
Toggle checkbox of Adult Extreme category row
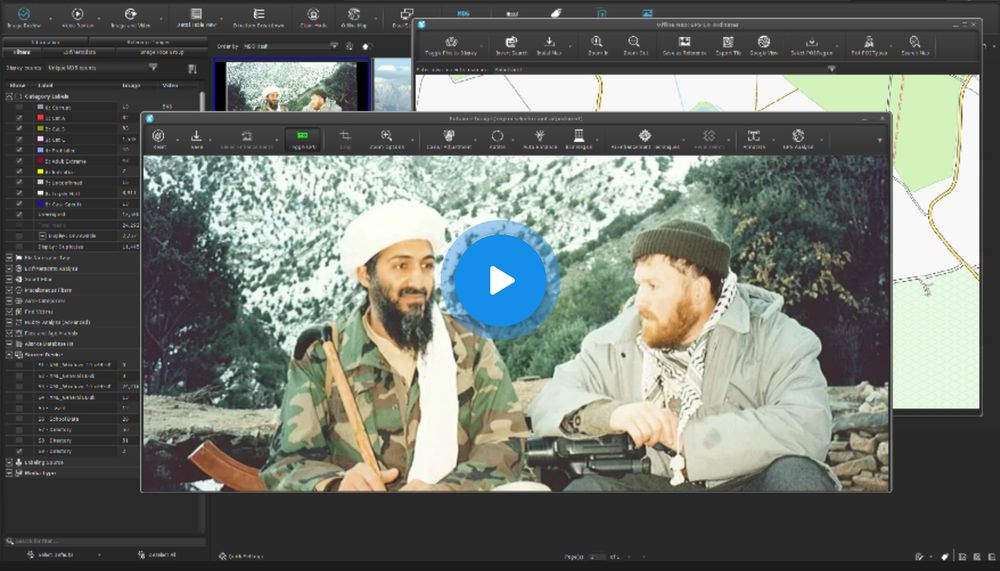pos(19,161)
